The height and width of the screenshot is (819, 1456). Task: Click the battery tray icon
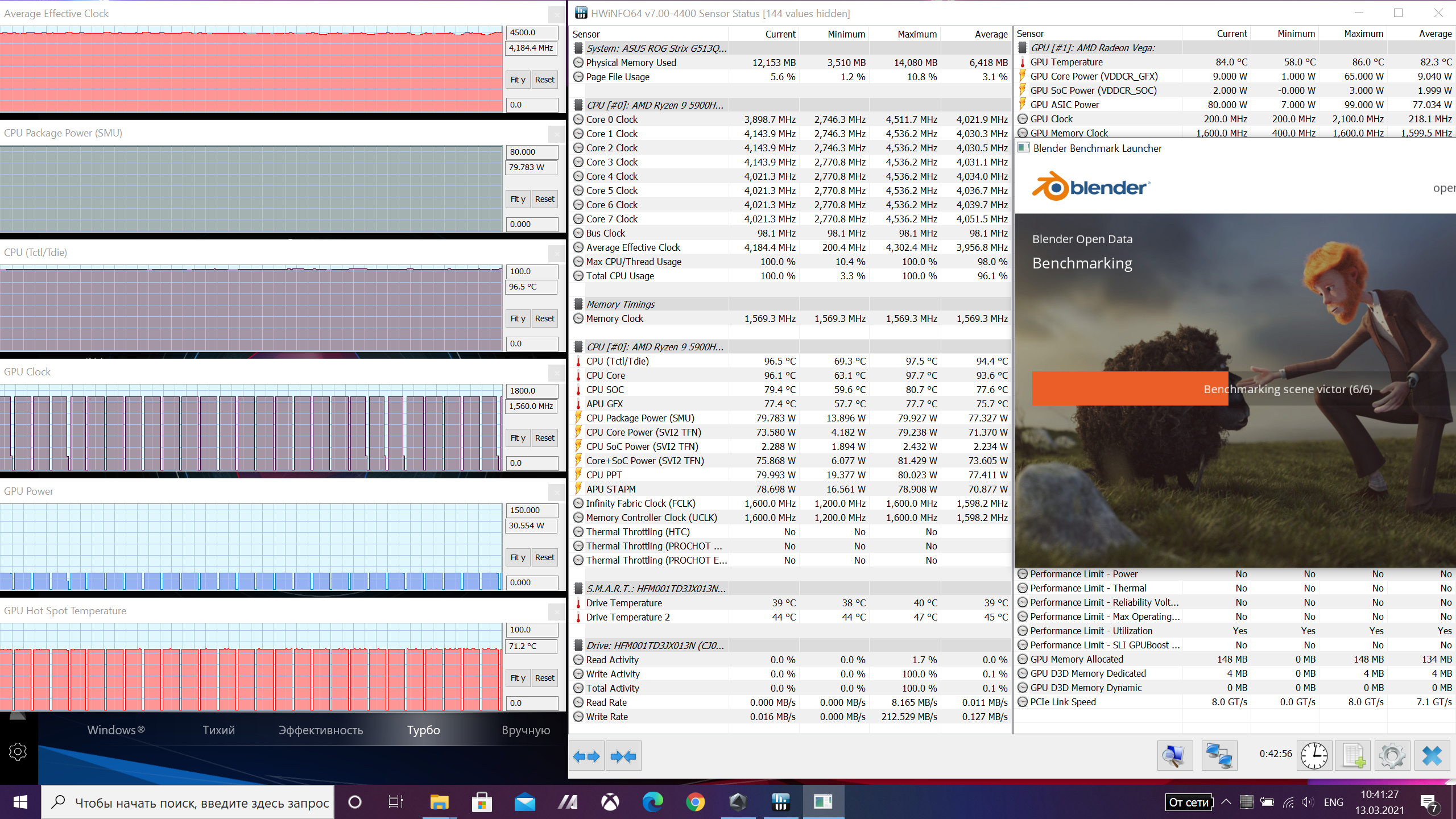coord(1267,803)
